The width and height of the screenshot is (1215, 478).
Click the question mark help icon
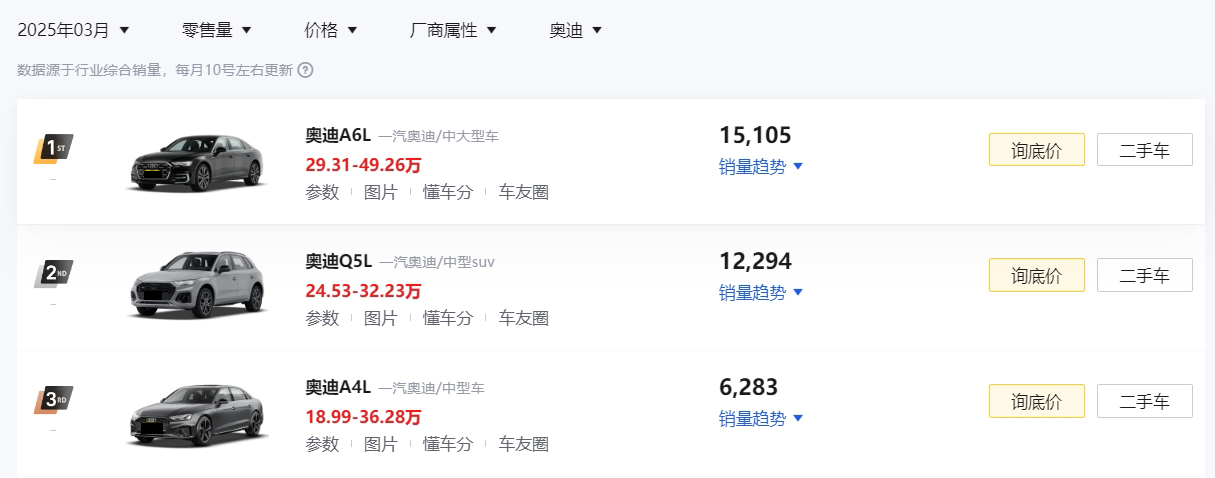306,70
